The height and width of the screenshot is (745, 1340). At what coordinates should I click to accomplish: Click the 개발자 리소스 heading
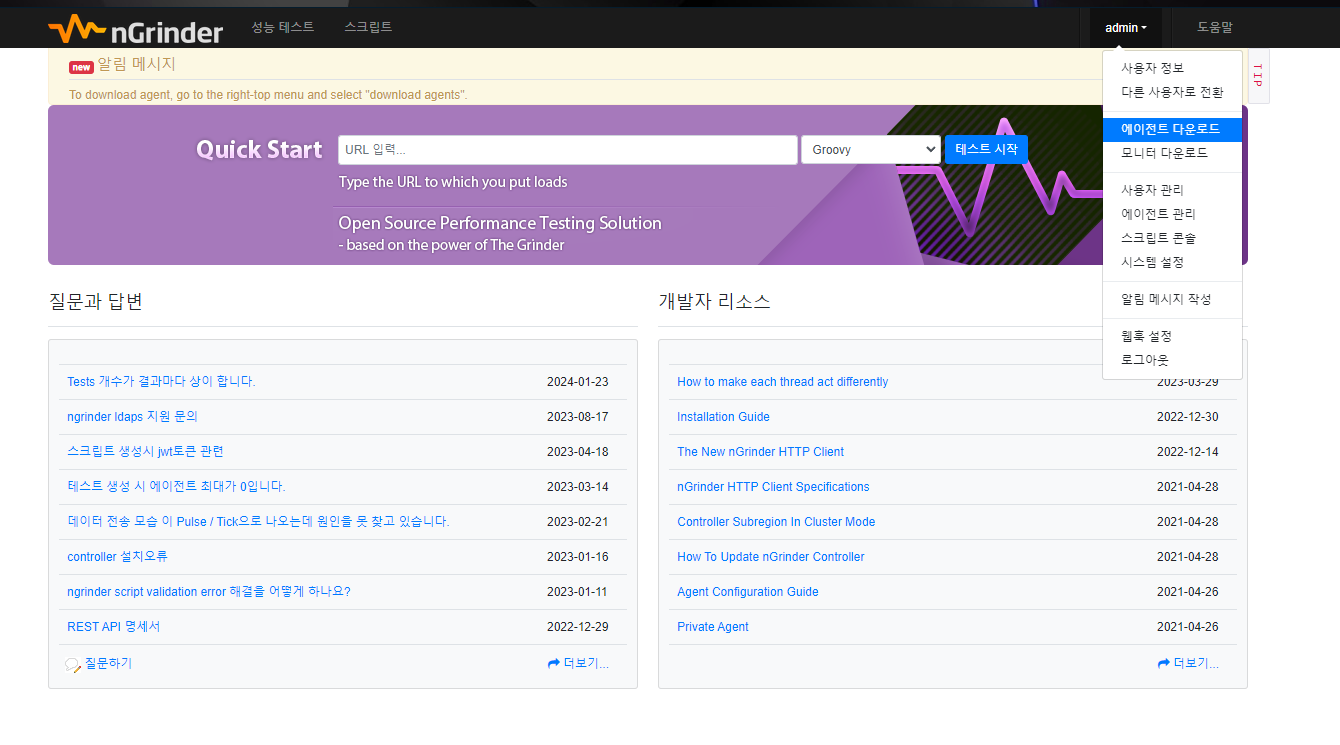tap(714, 301)
